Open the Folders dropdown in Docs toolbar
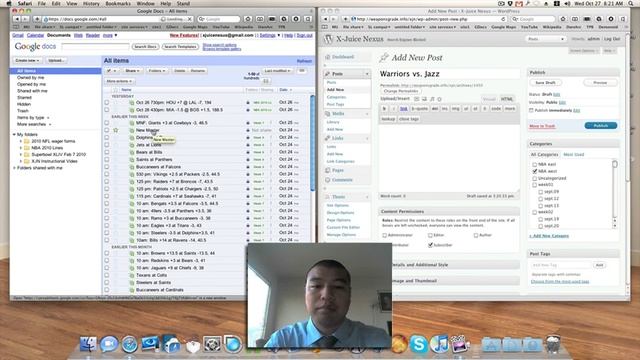Screen dimensions: 640x360 [x=156, y=71]
